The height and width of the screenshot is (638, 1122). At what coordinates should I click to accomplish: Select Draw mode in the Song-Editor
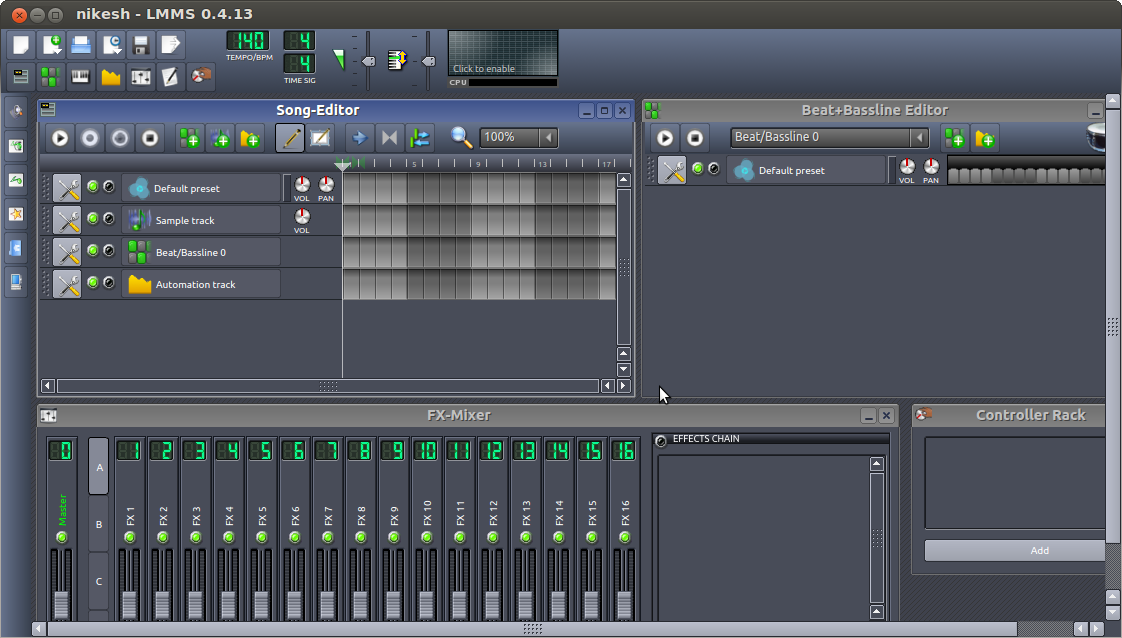[x=290, y=137]
